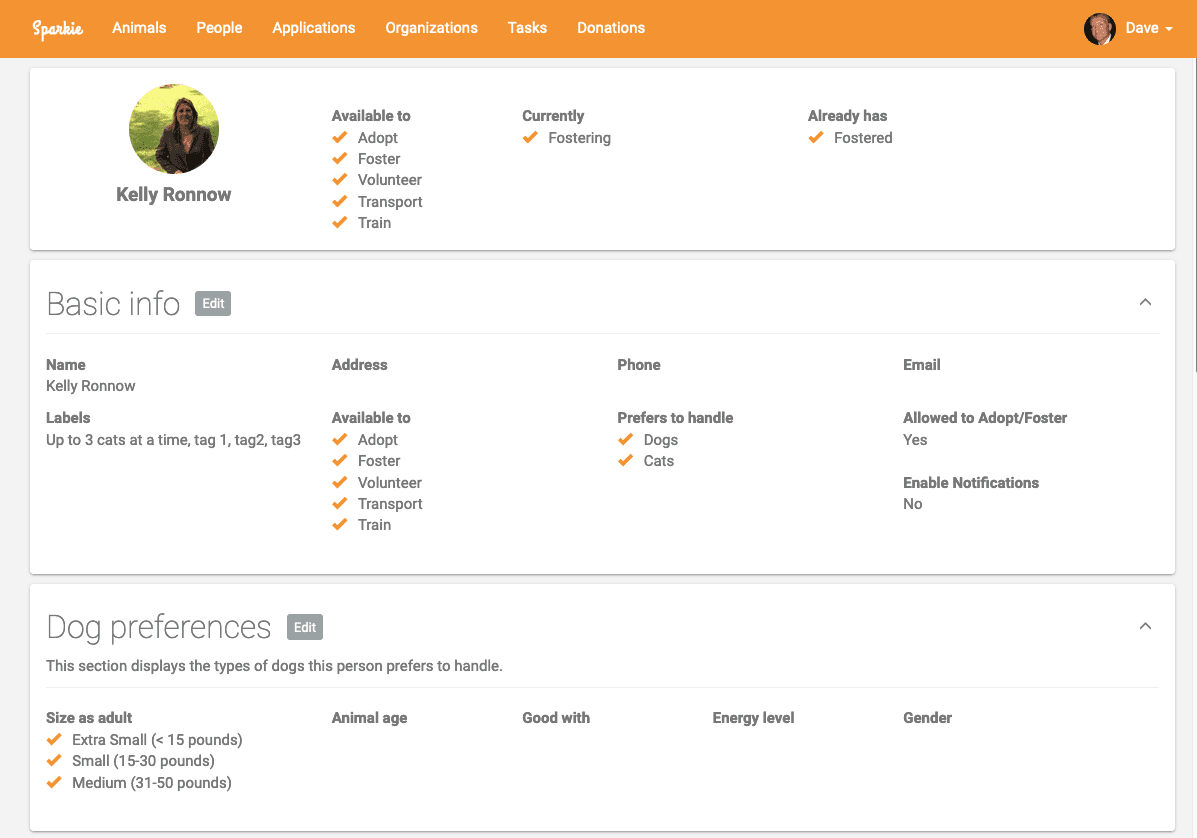Open the Dog preferences editor

(x=305, y=627)
